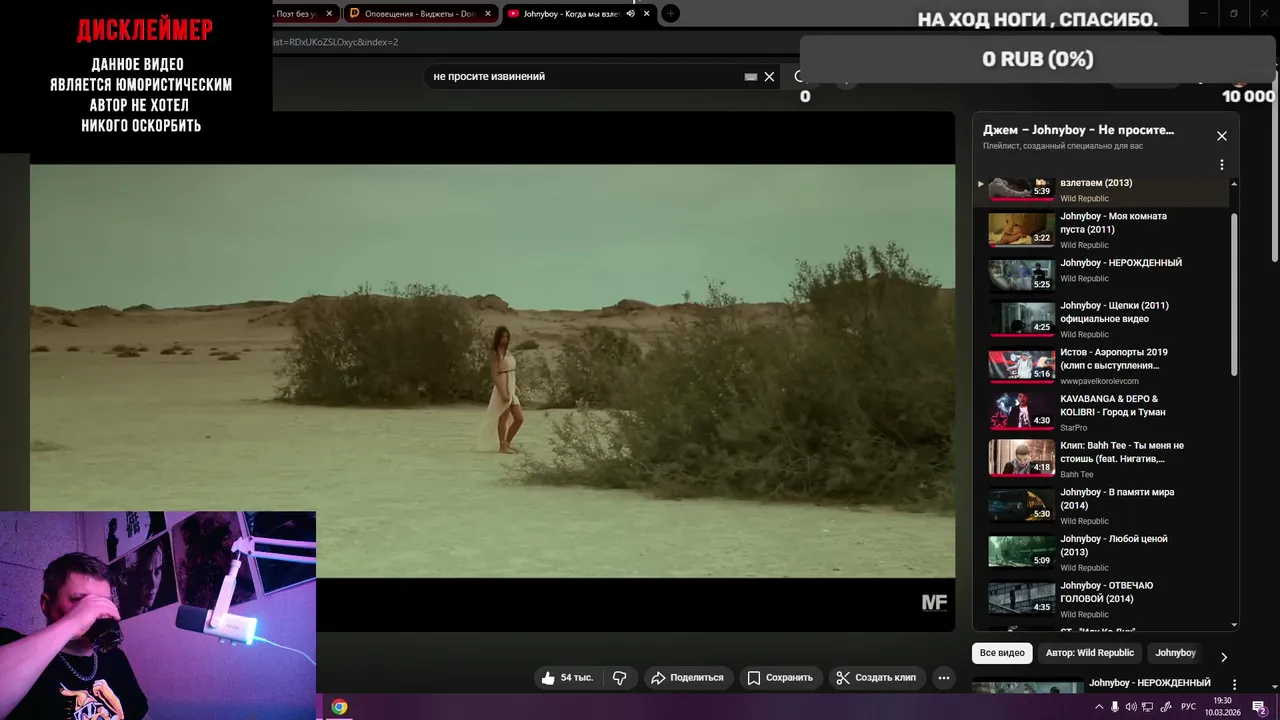Play Johnyboy - Моя комната пуста (2011)
1280x720 pixels.
pyautogui.click(x=1113, y=222)
